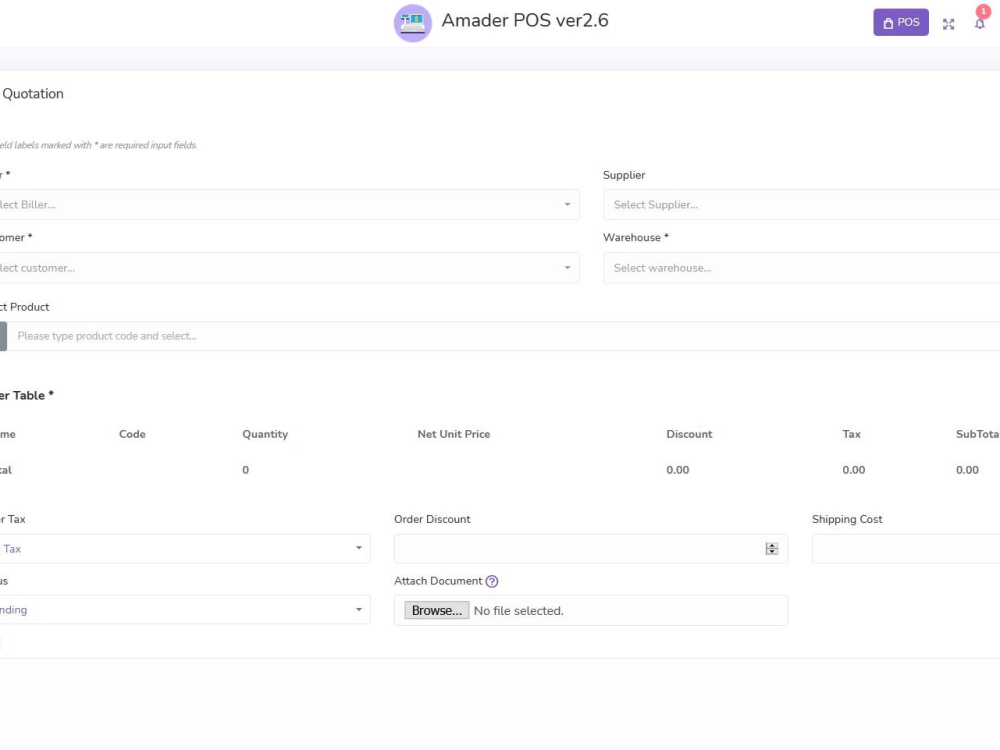This screenshot has height=750, width=1000.
Task: Click the Discount column header
Action: pos(689,434)
